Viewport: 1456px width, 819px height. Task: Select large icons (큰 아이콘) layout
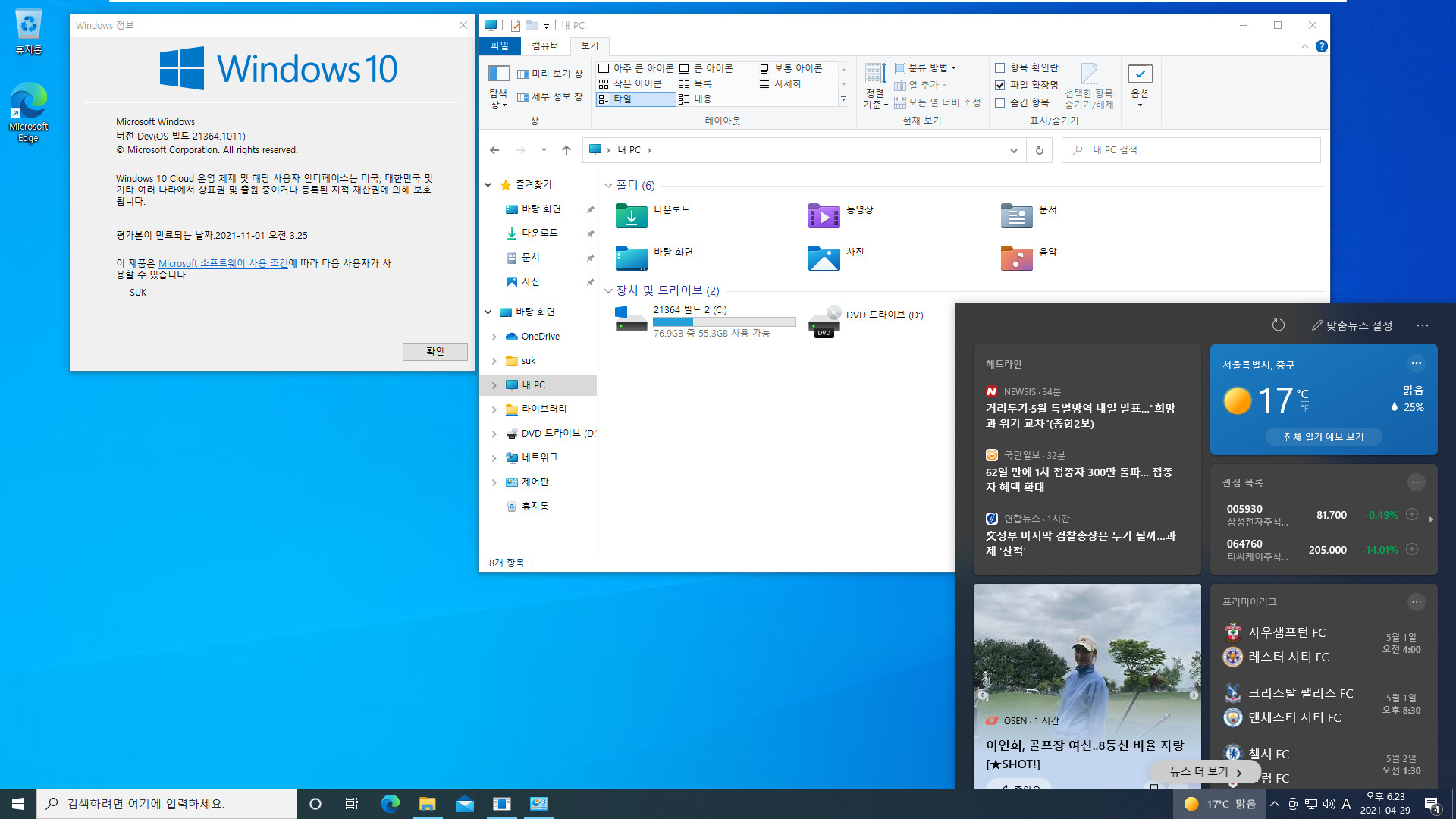pos(706,68)
